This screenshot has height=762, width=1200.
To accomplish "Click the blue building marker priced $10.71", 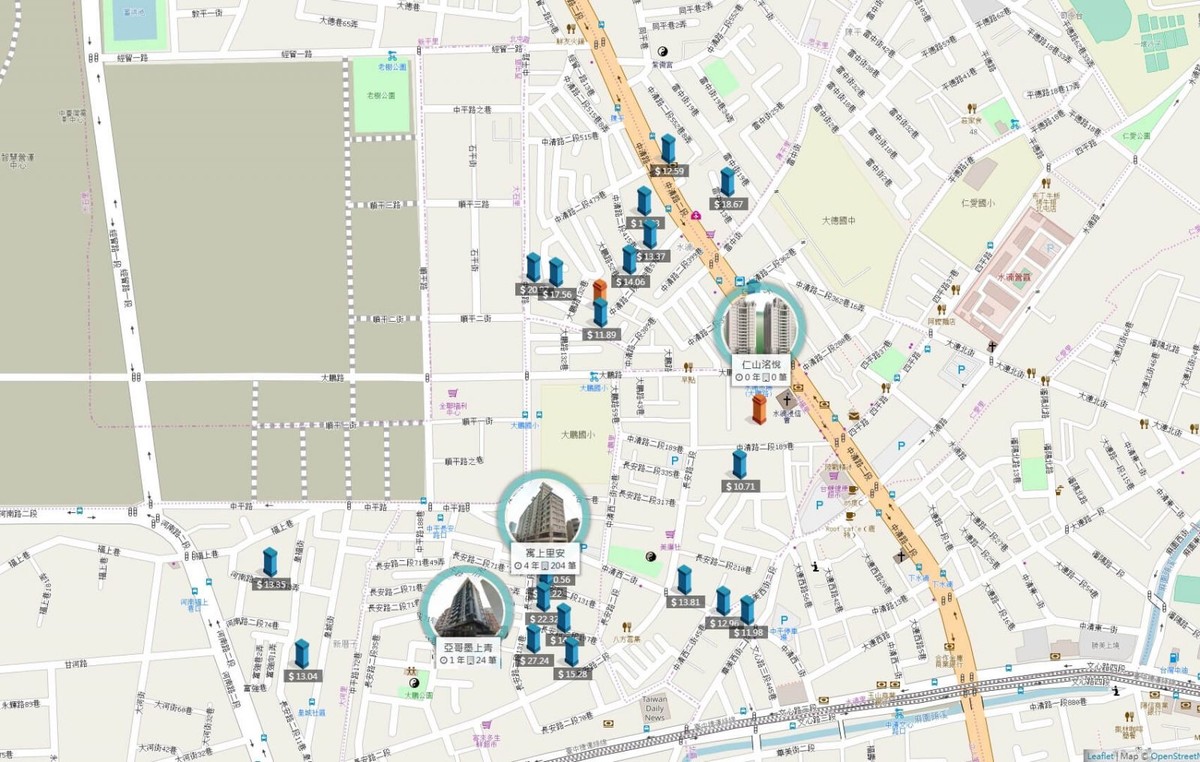I will pyautogui.click(x=739, y=464).
